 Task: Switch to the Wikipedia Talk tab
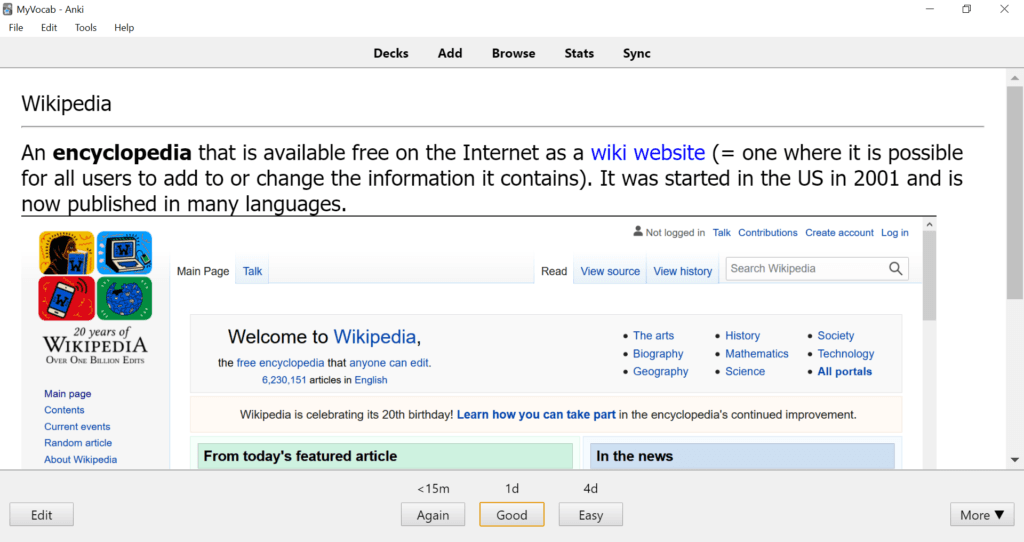(252, 271)
